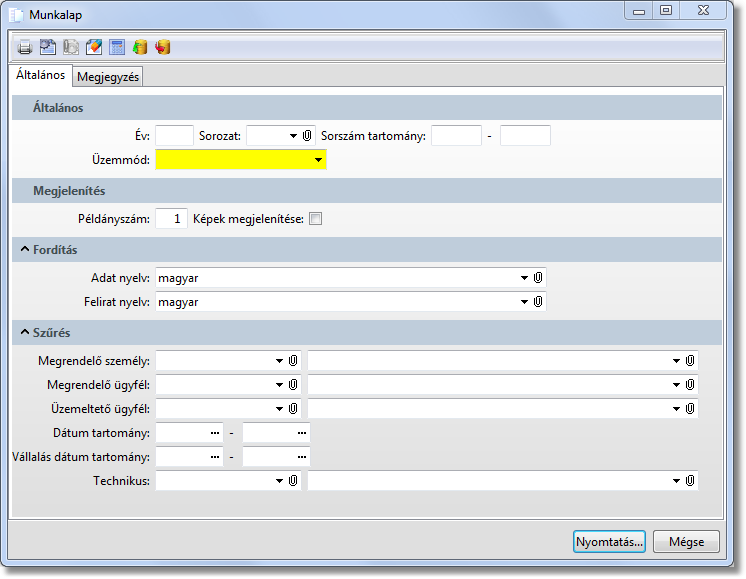Click paperclip icon next to Sorozat

[x=307, y=136]
